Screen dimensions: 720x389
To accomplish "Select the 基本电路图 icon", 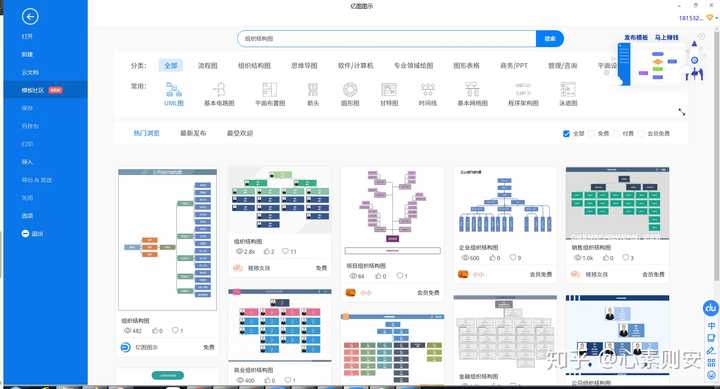I will pos(219,89).
